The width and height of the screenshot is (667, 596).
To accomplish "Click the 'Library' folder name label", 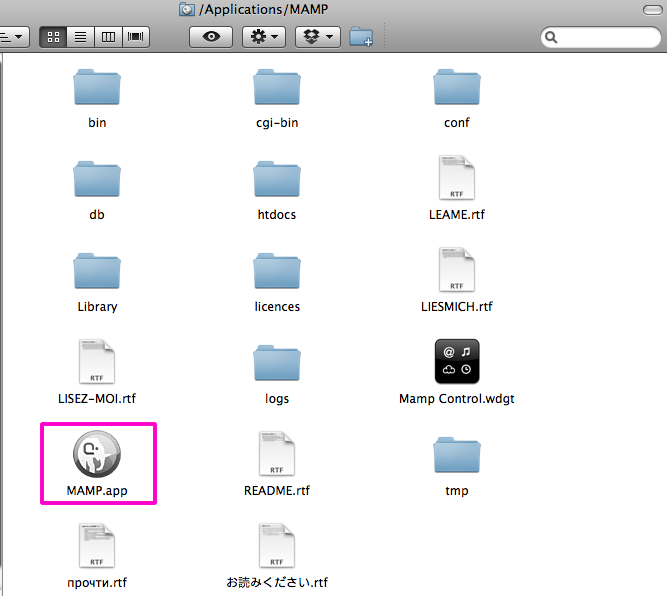I will (97, 307).
